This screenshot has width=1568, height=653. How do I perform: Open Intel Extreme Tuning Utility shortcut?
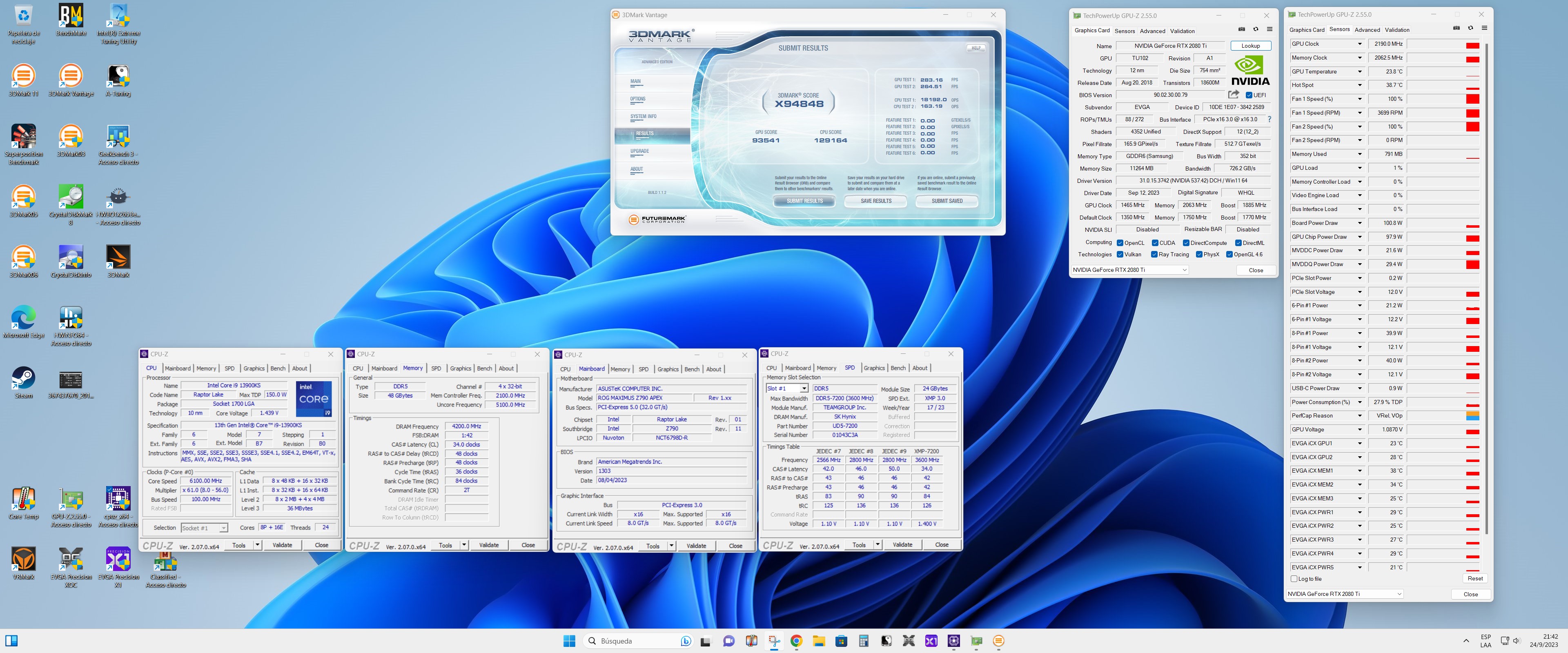[118, 24]
